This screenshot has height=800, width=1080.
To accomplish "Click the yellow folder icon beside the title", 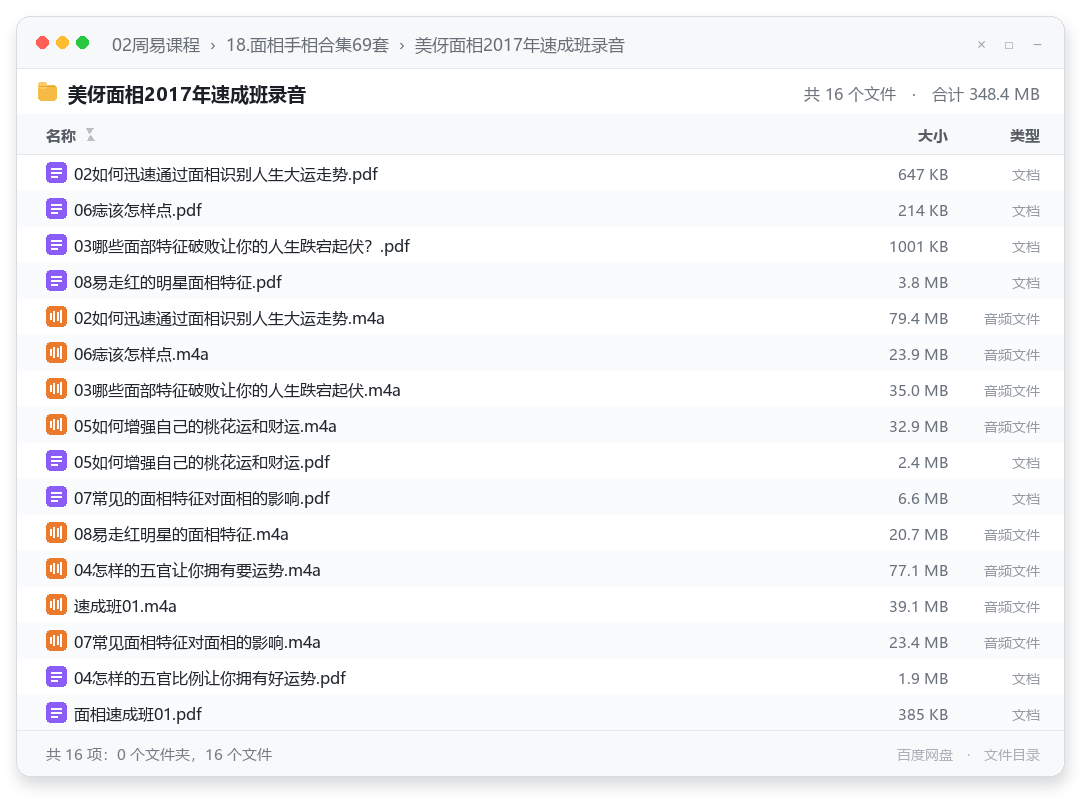I will point(48,92).
